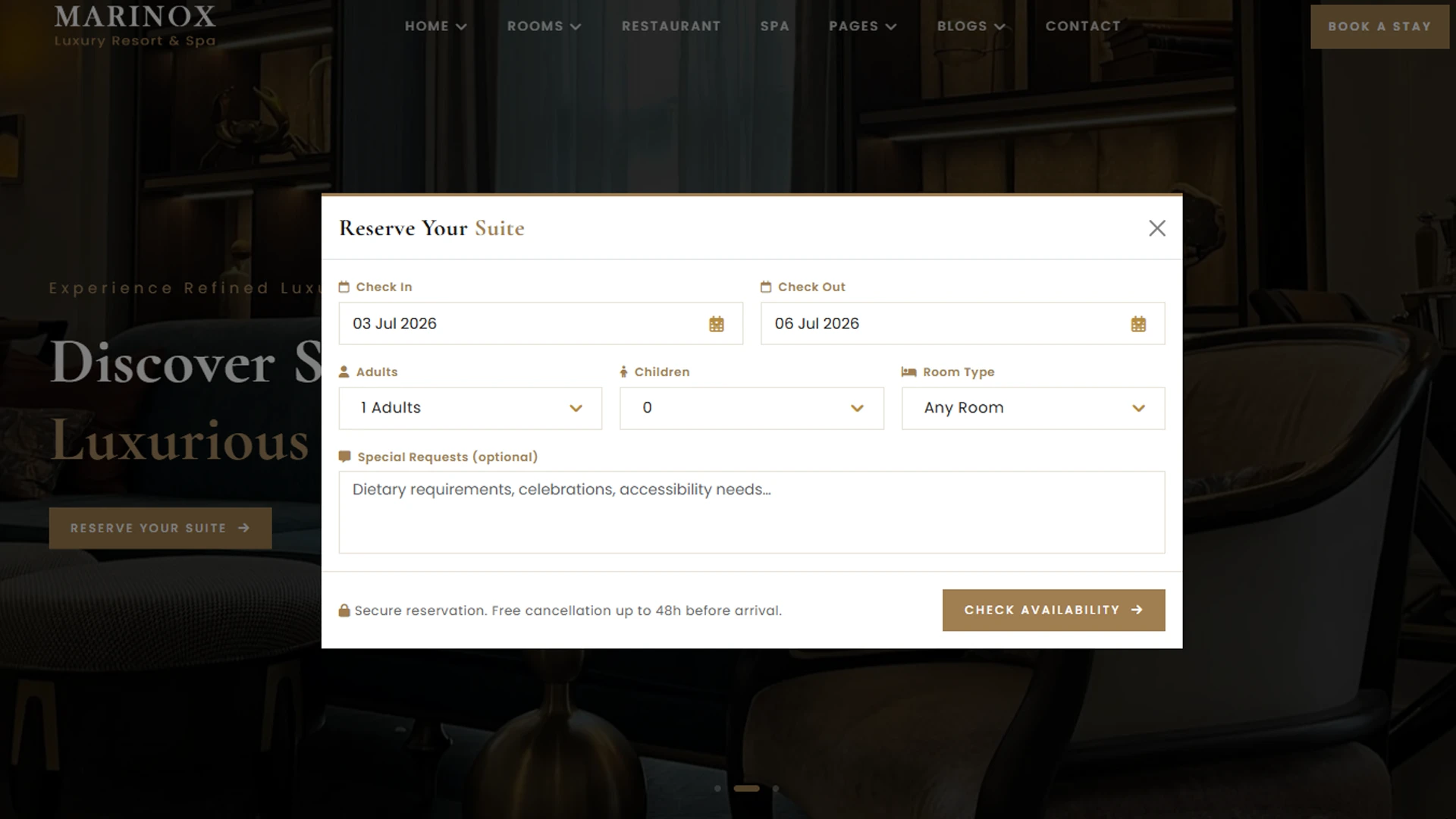Click the Secure reservation cancellation notice text

pos(568,610)
